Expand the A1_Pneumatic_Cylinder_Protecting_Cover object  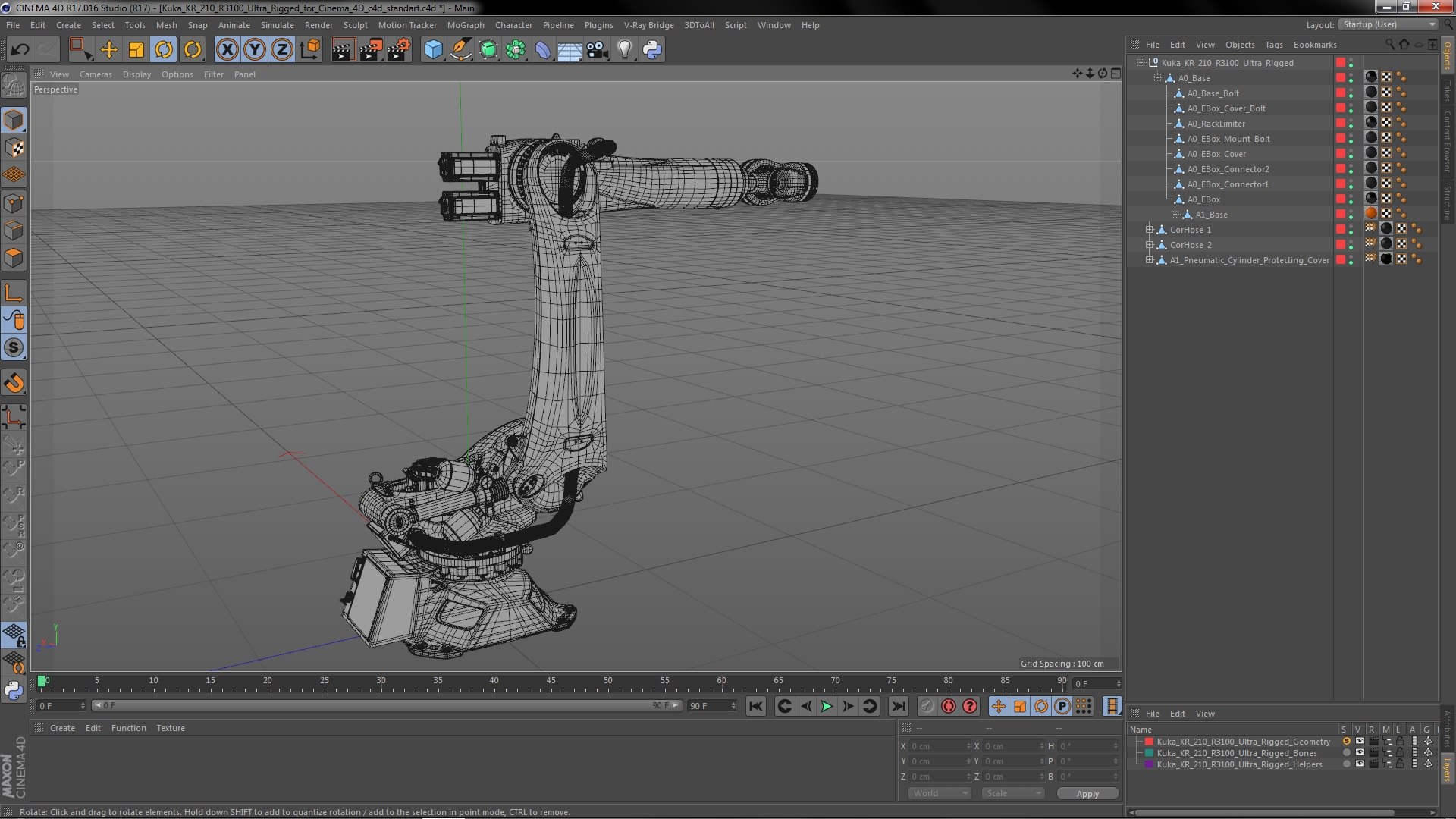[1150, 260]
